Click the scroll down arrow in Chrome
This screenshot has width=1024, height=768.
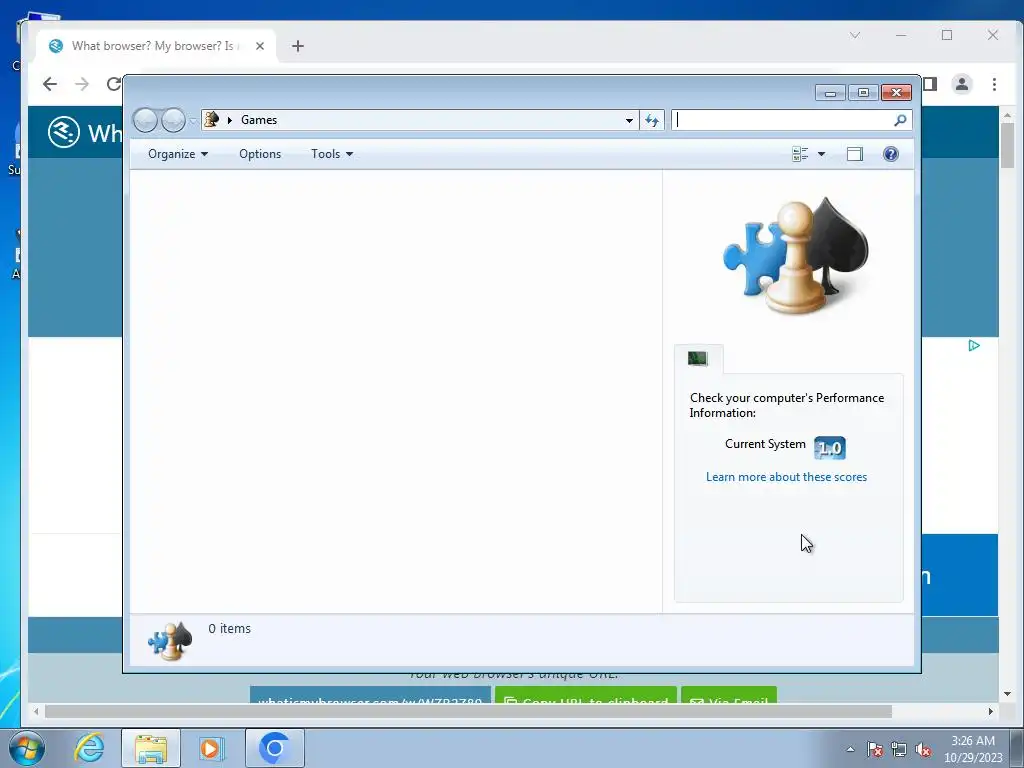[1007, 694]
